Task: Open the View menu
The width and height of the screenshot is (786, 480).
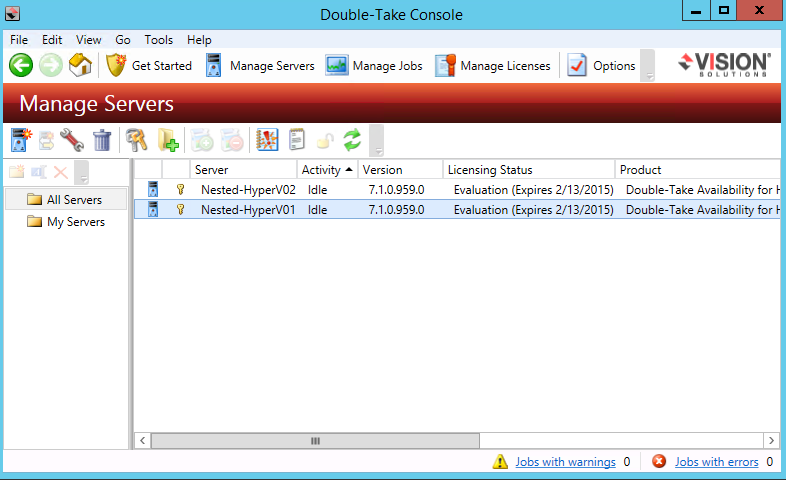Action: 89,40
